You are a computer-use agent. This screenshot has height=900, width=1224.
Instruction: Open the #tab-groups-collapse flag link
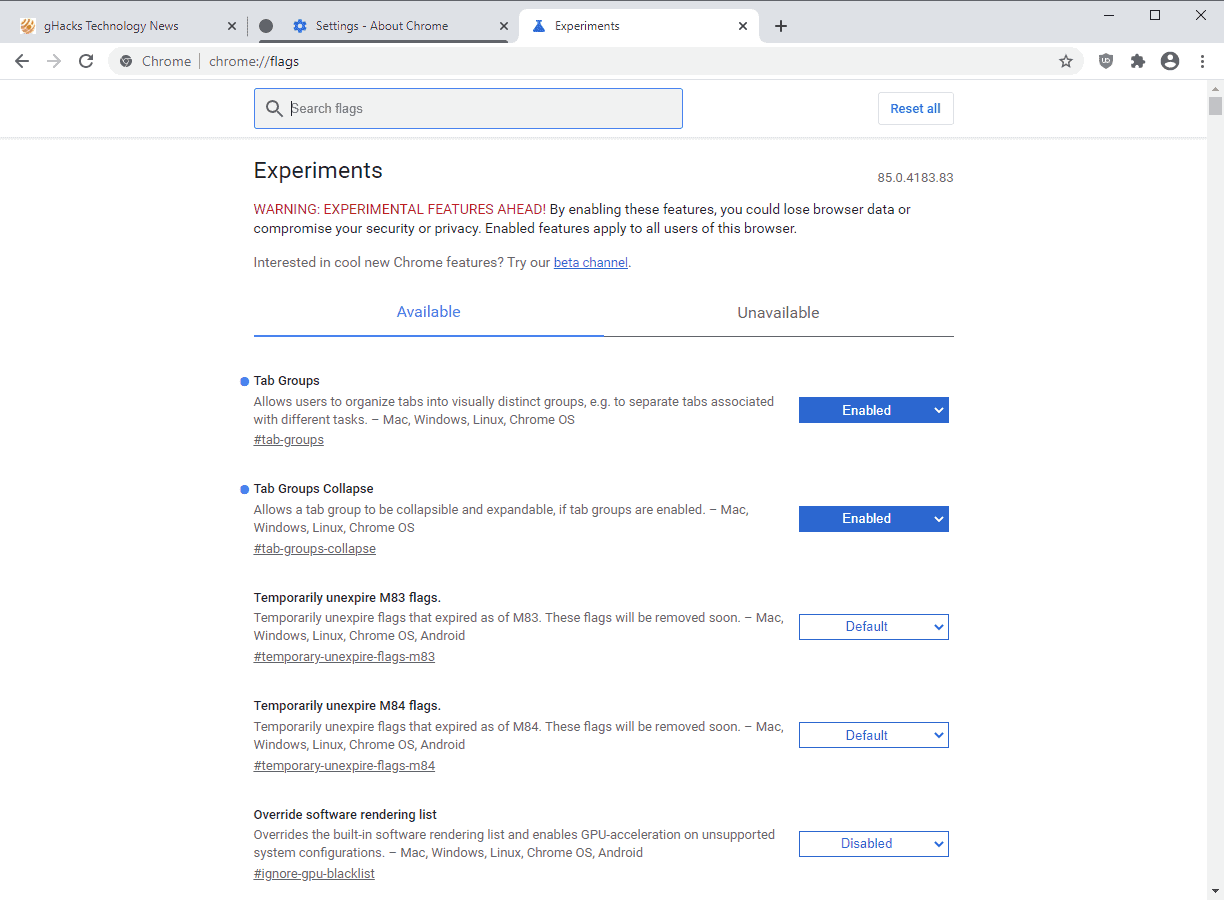point(314,548)
